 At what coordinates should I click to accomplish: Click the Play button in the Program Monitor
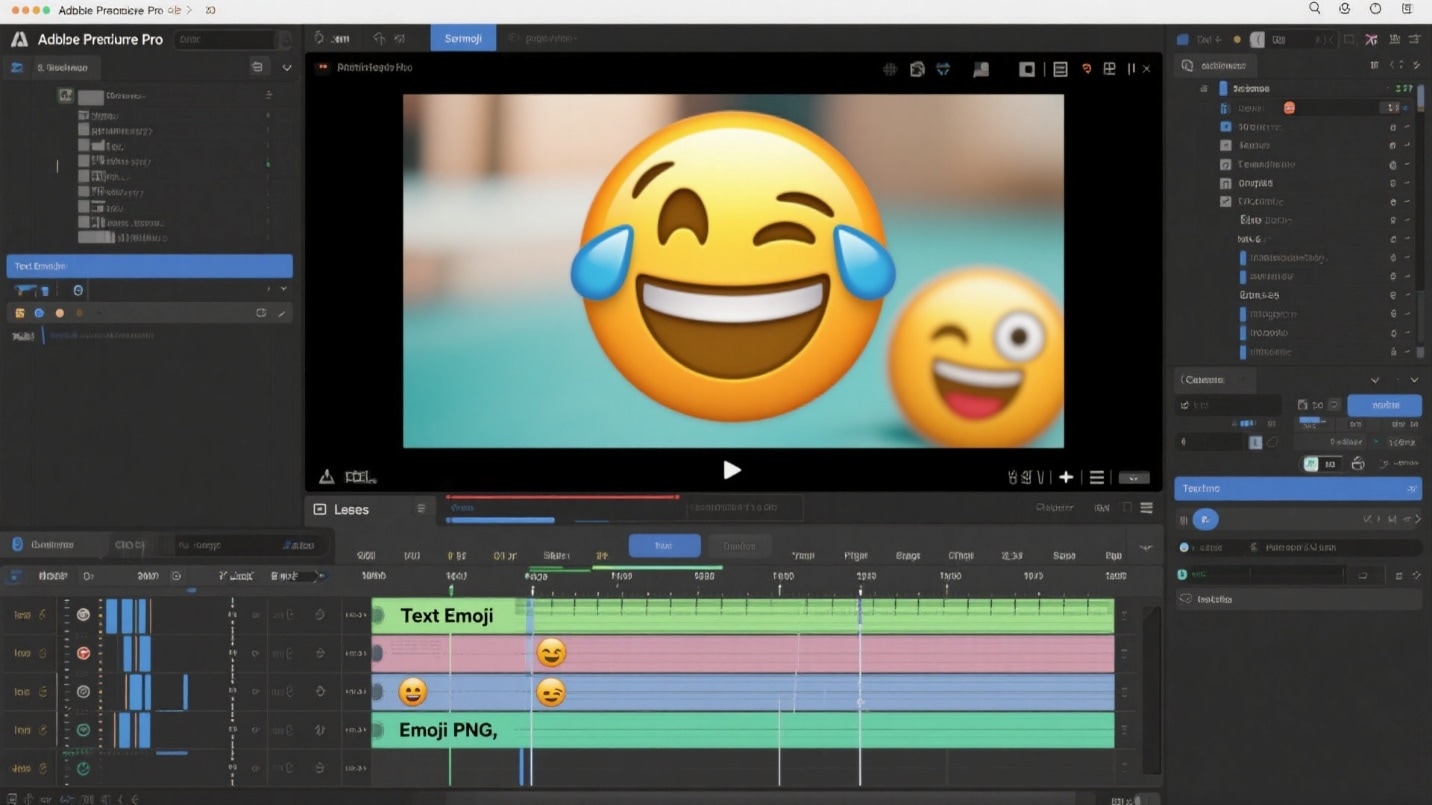point(733,470)
